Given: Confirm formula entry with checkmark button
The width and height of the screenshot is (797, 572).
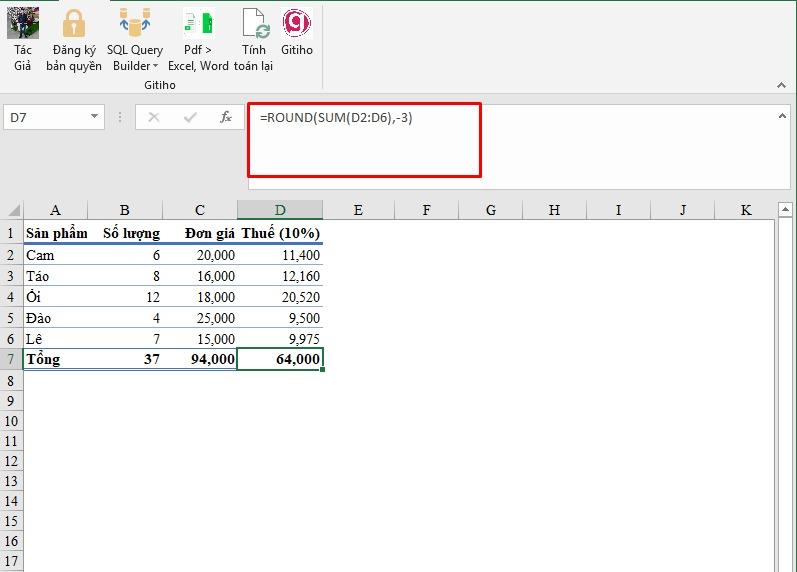Looking at the screenshot, I should [190, 117].
